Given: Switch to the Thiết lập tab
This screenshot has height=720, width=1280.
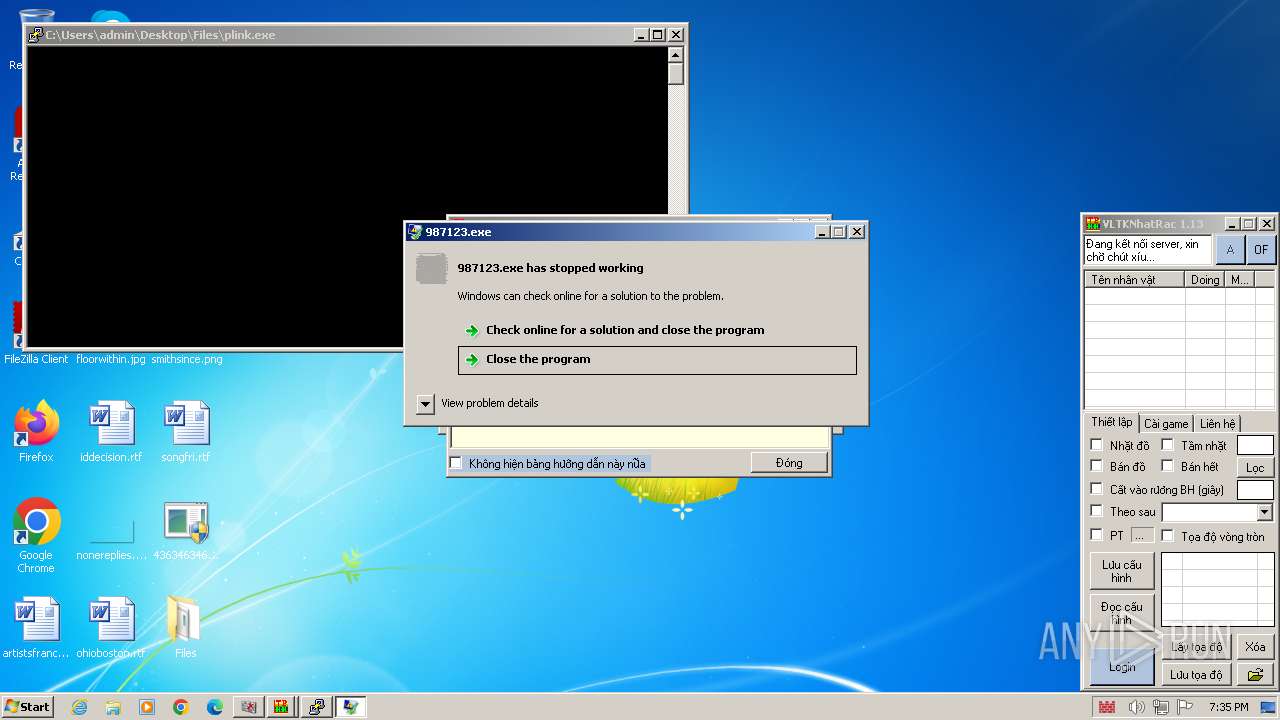Looking at the screenshot, I should click(x=1112, y=423).
